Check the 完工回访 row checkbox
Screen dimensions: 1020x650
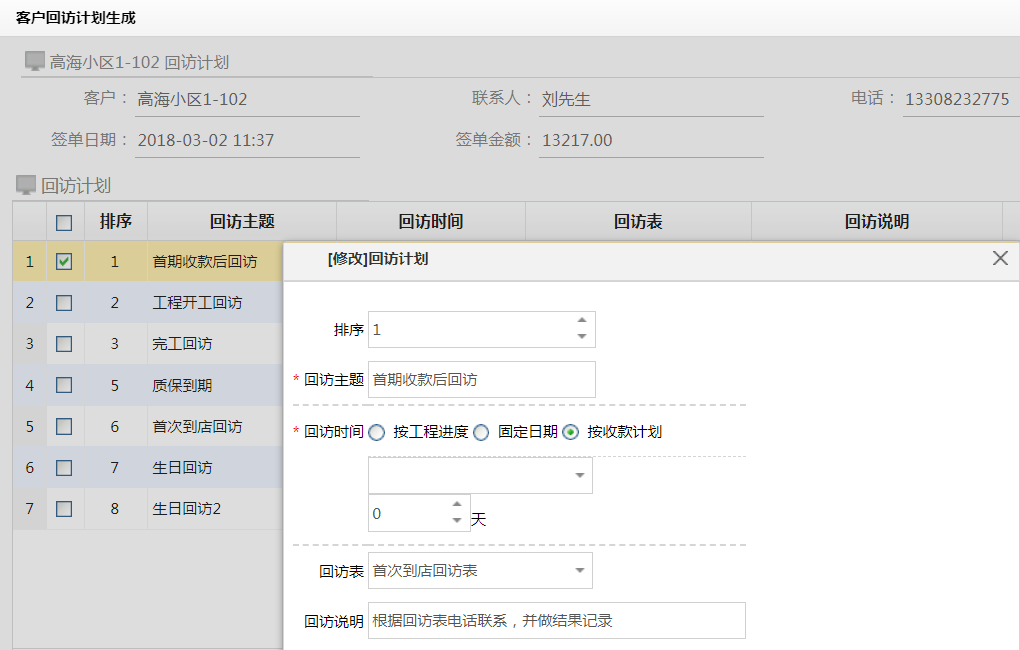click(x=64, y=343)
